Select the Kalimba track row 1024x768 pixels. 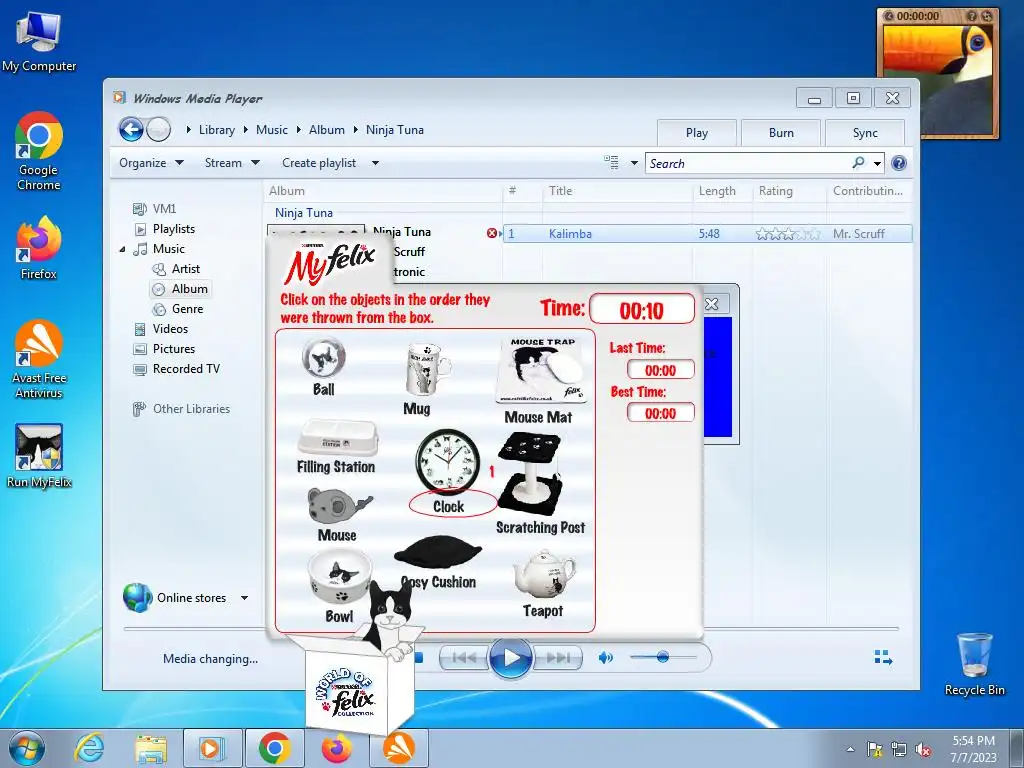707,233
